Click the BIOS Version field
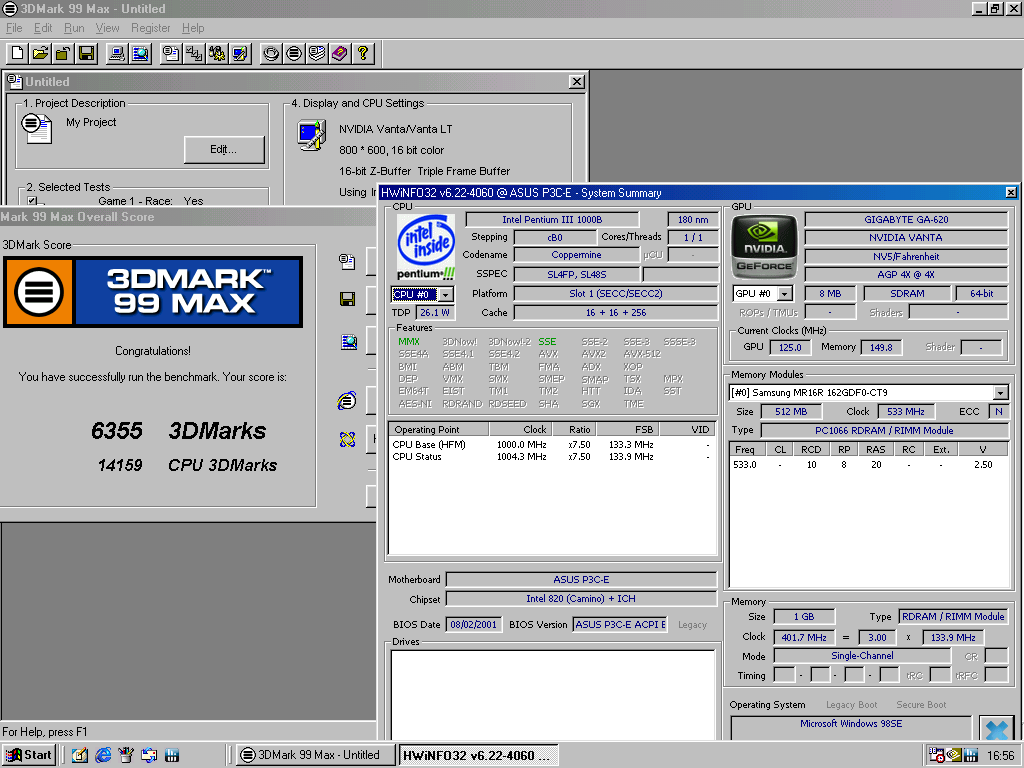Screen dimensions: 1024x768 coord(620,624)
